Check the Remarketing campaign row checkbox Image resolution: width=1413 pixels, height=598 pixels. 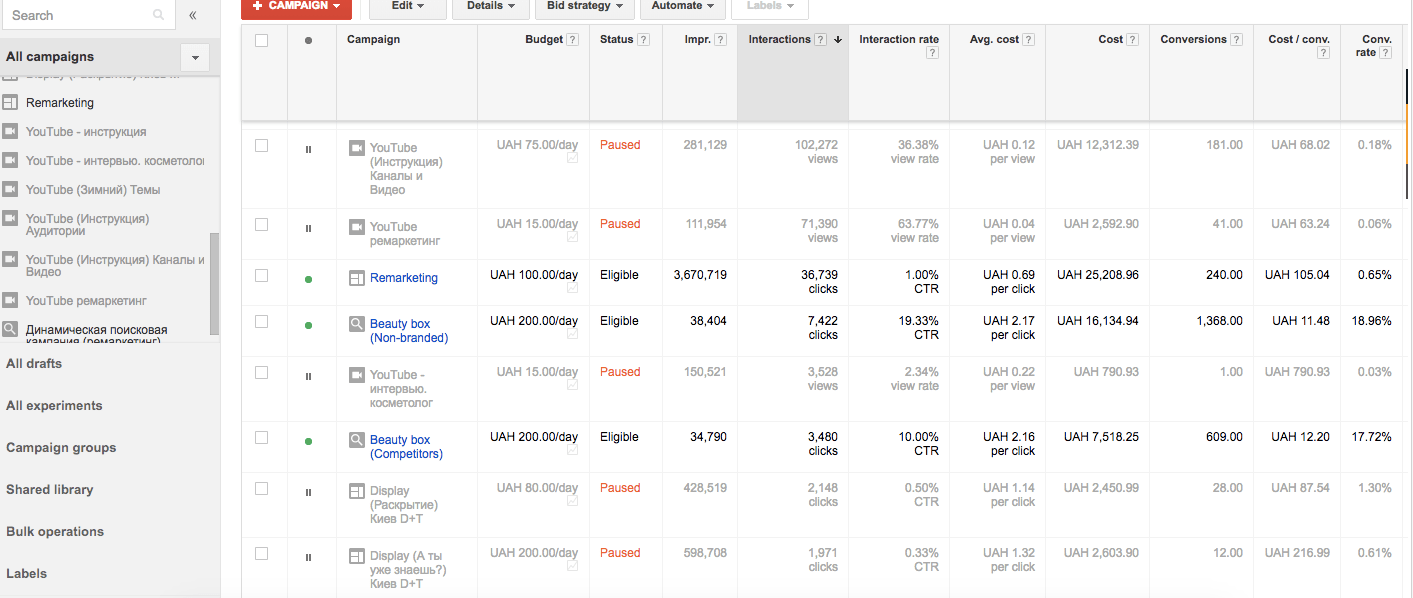(x=262, y=275)
